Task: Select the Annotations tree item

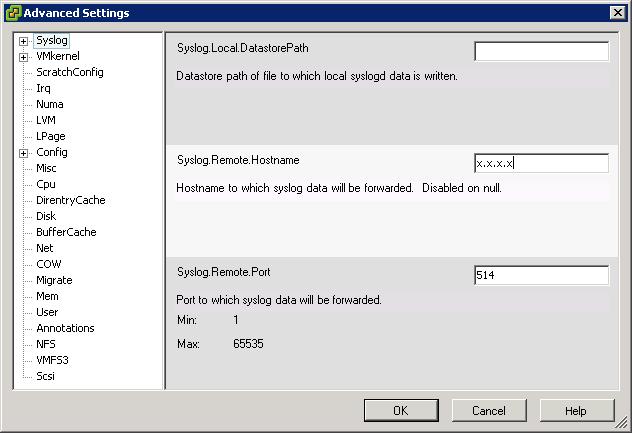Action: point(65,328)
